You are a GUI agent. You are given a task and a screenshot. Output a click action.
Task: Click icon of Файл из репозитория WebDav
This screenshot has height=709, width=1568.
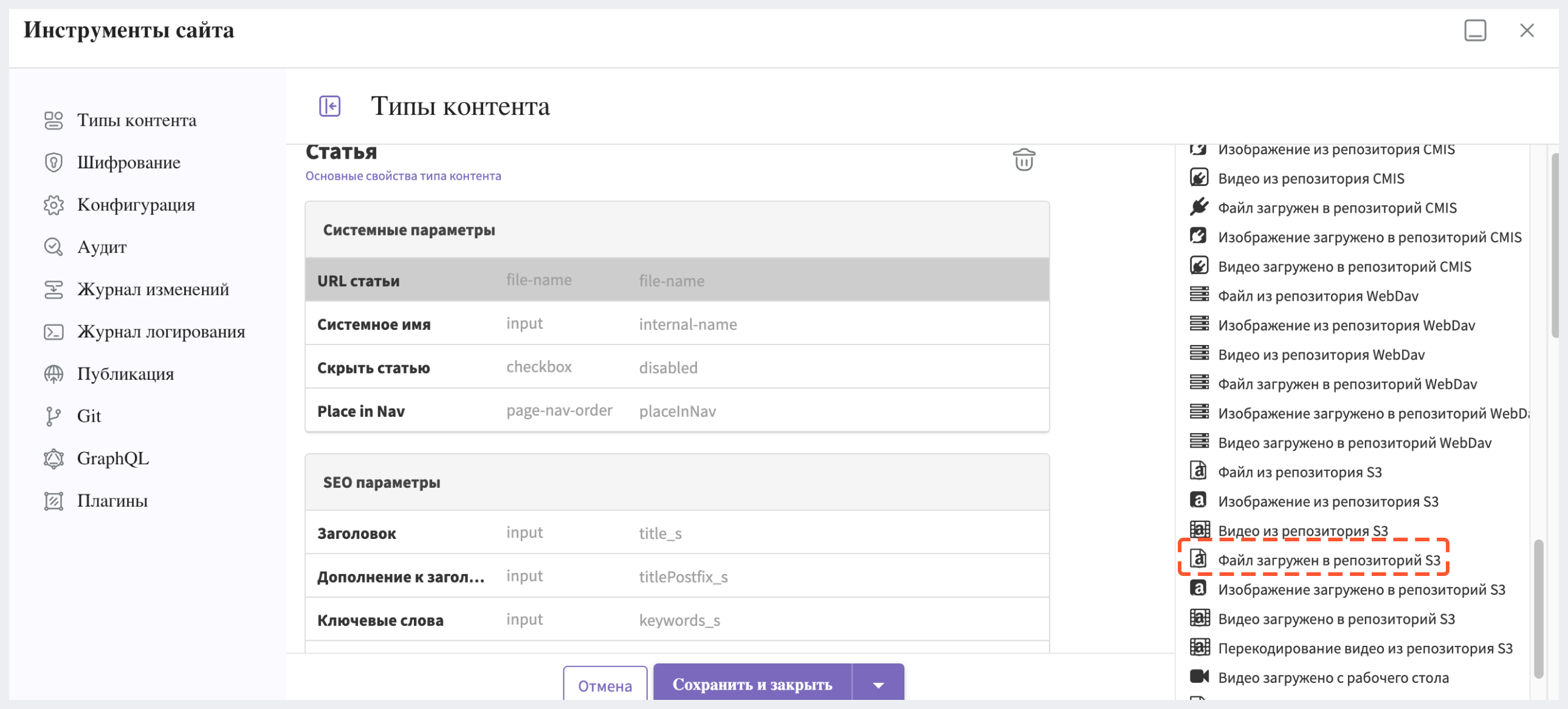(x=1199, y=295)
